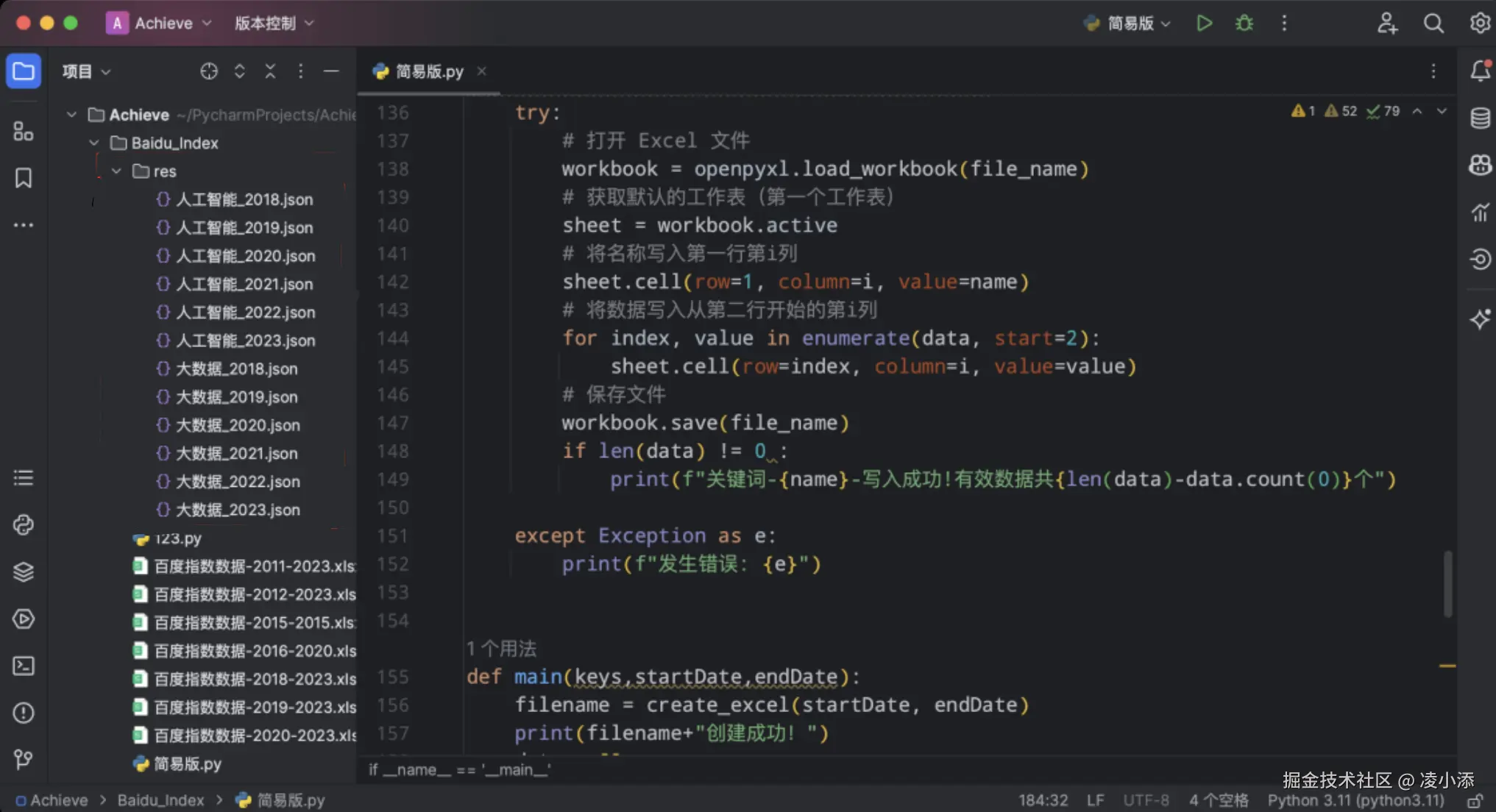
Task: Open the AI Assistant sparkle icon
Action: 1480,319
